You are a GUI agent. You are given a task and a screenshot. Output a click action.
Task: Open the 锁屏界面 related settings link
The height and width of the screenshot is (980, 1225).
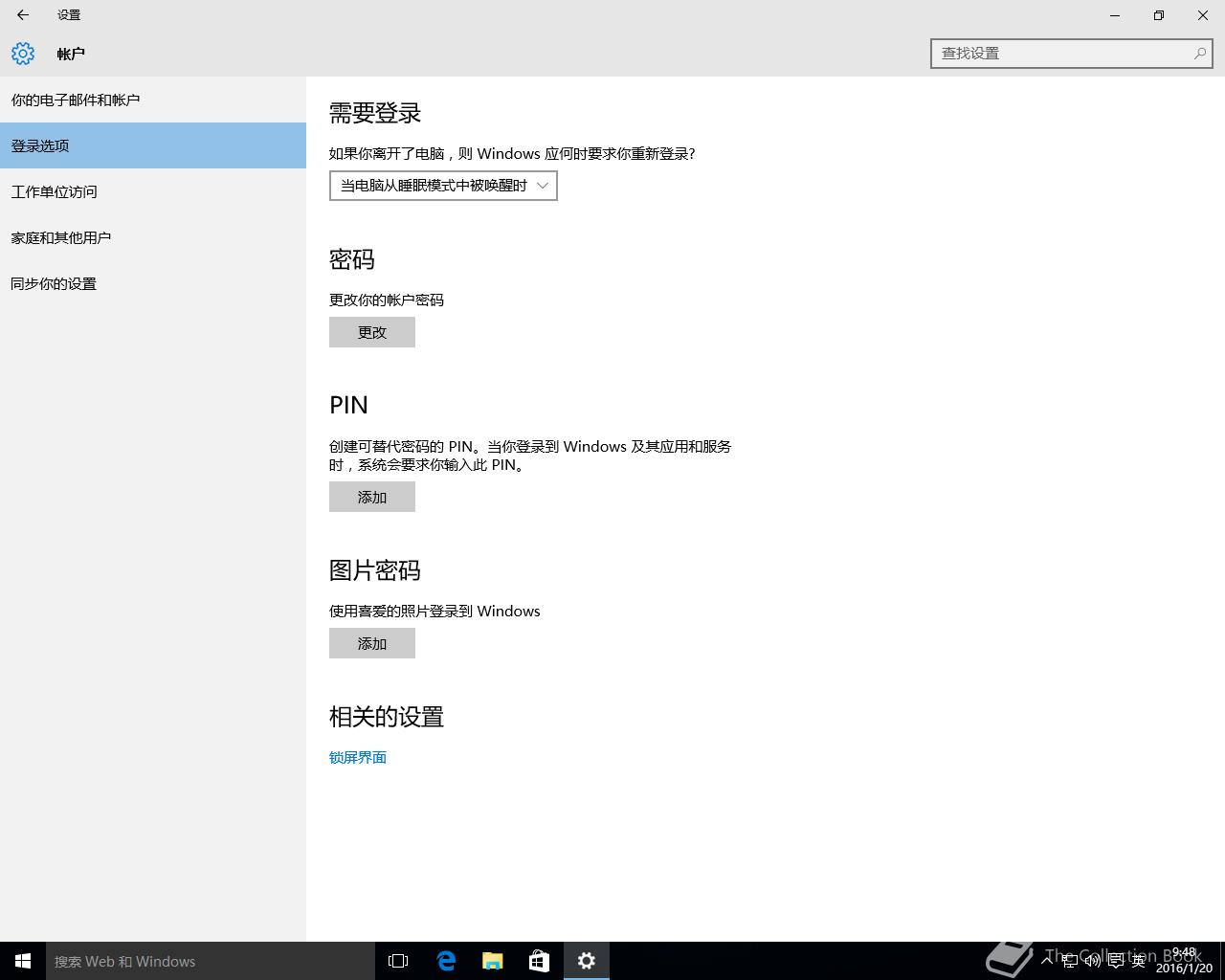tap(358, 757)
